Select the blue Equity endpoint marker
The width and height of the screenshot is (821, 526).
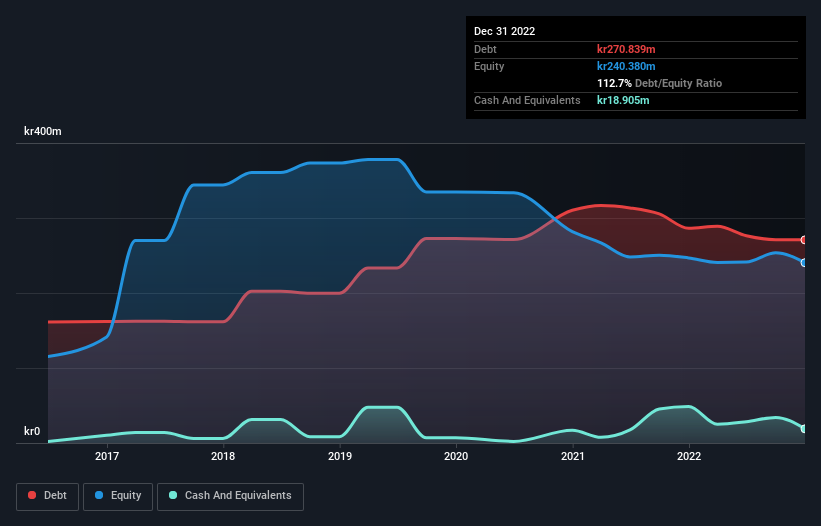click(804, 263)
